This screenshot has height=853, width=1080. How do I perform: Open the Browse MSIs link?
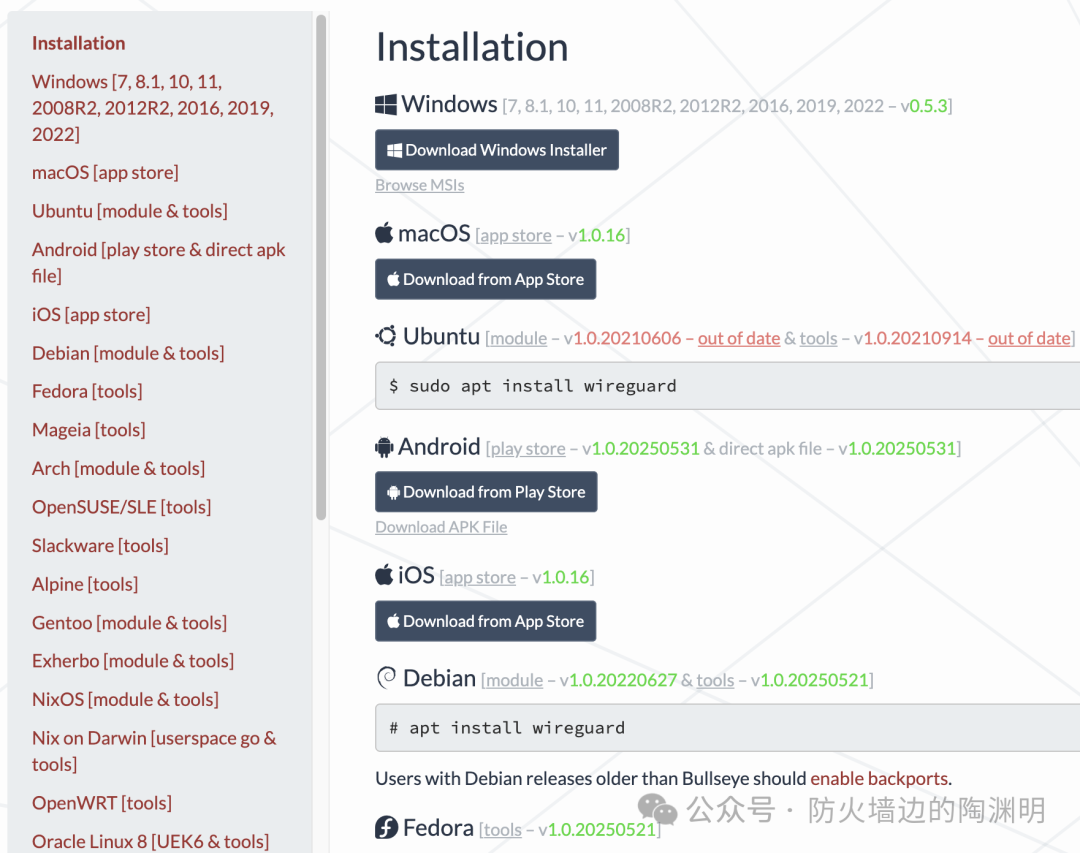419,185
